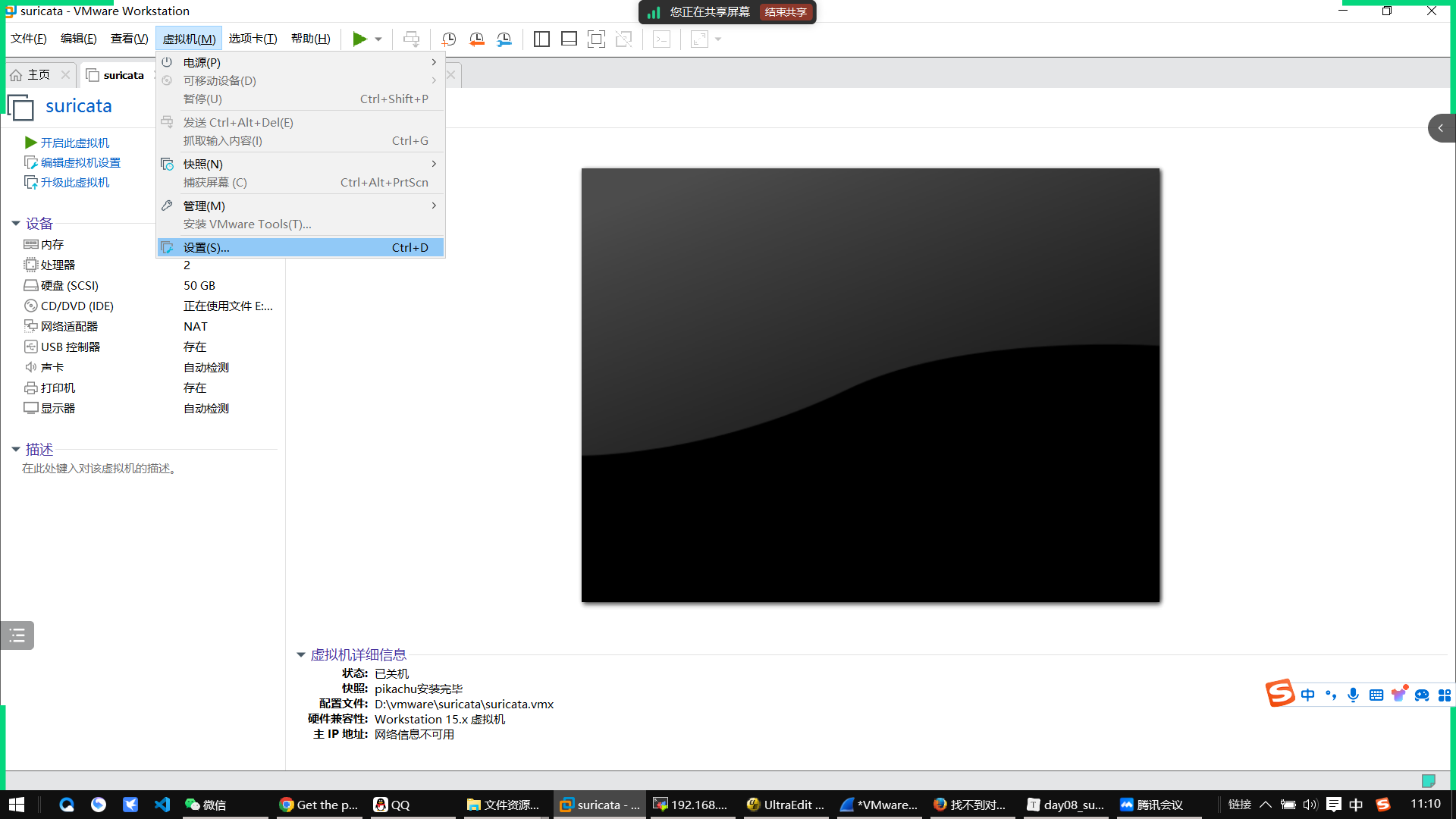The height and width of the screenshot is (819, 1456).
Task: Click the stretch guest display icon
Action: tap(699, 39)
